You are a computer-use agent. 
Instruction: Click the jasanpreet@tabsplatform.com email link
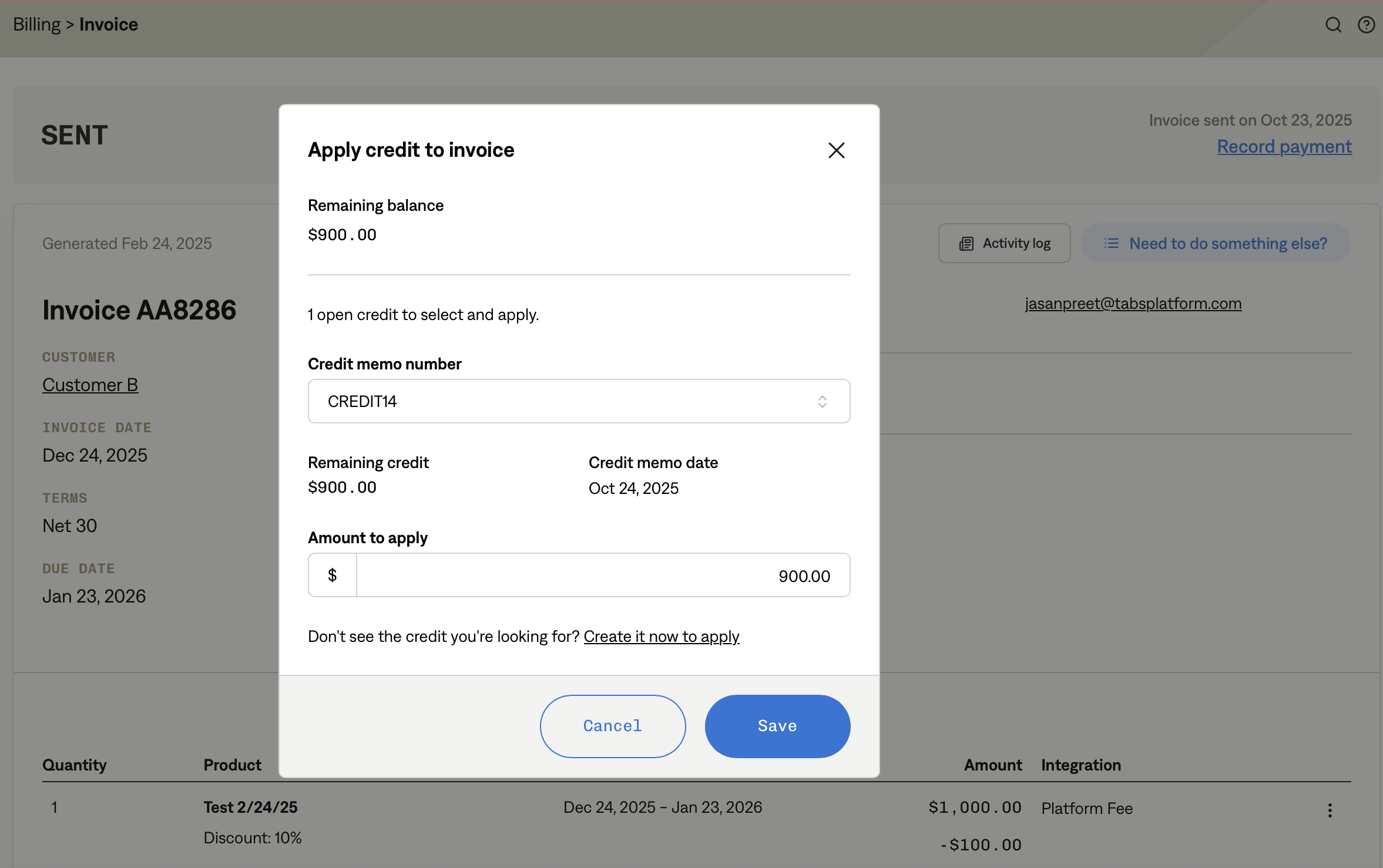click(1133, 304)
